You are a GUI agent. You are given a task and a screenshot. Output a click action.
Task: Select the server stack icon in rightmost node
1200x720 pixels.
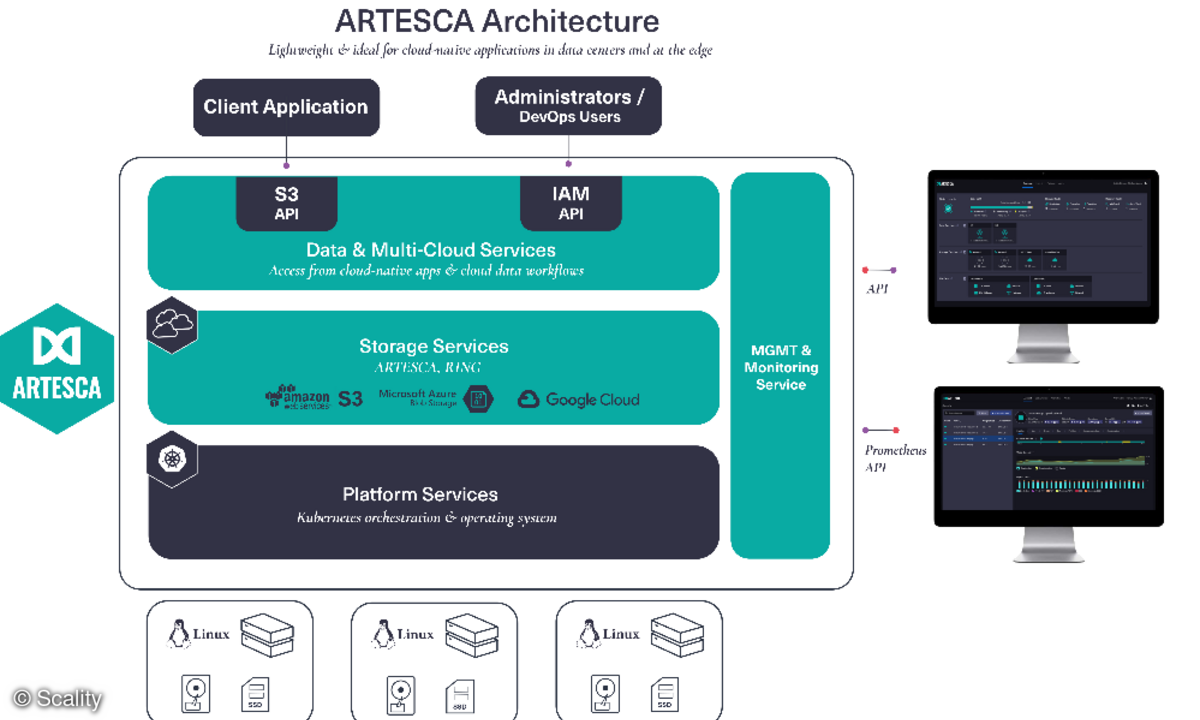point(677,635)
